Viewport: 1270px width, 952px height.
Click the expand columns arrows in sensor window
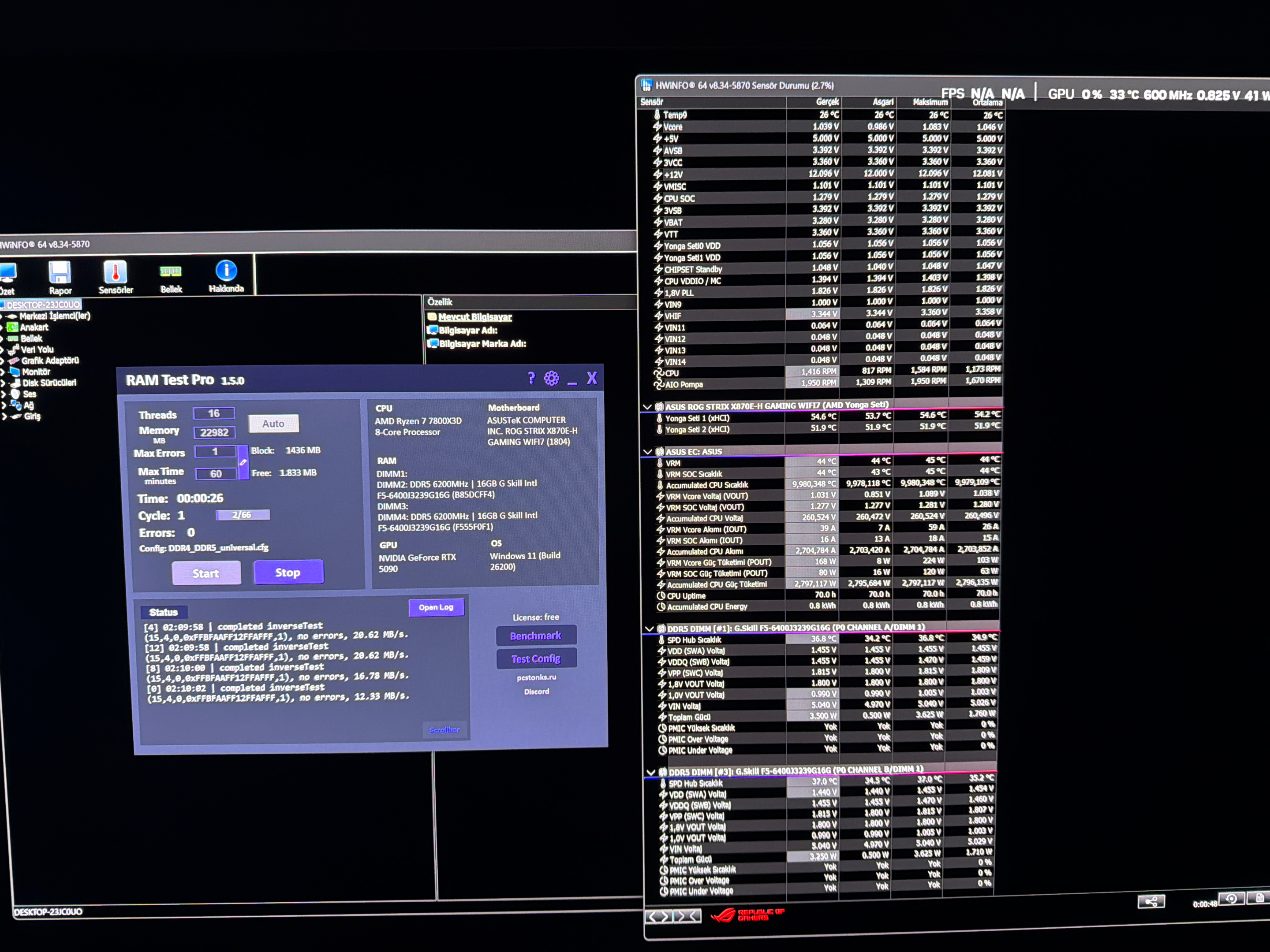(x=658, y=916)
